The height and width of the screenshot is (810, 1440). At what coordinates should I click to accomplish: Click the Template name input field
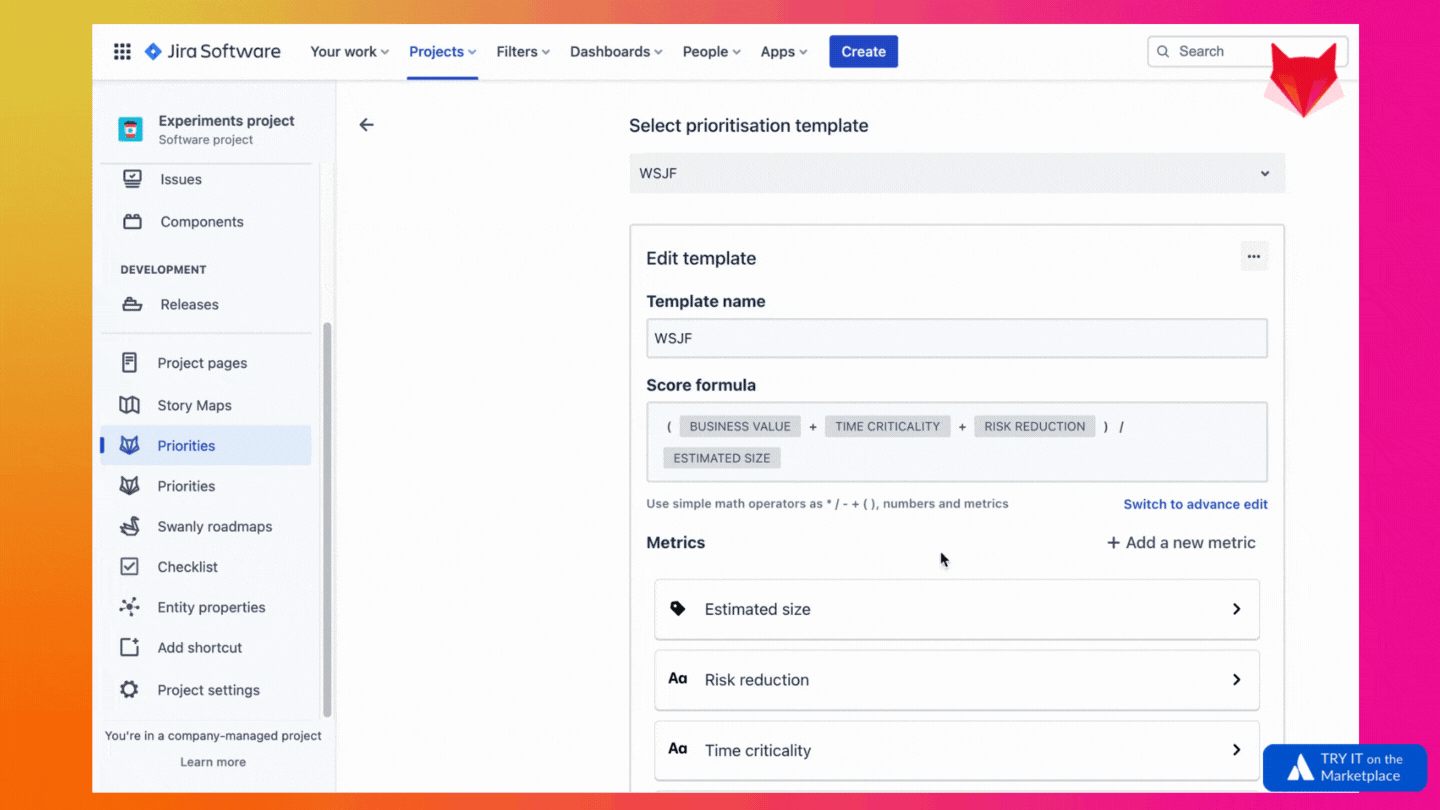[957, 338]
